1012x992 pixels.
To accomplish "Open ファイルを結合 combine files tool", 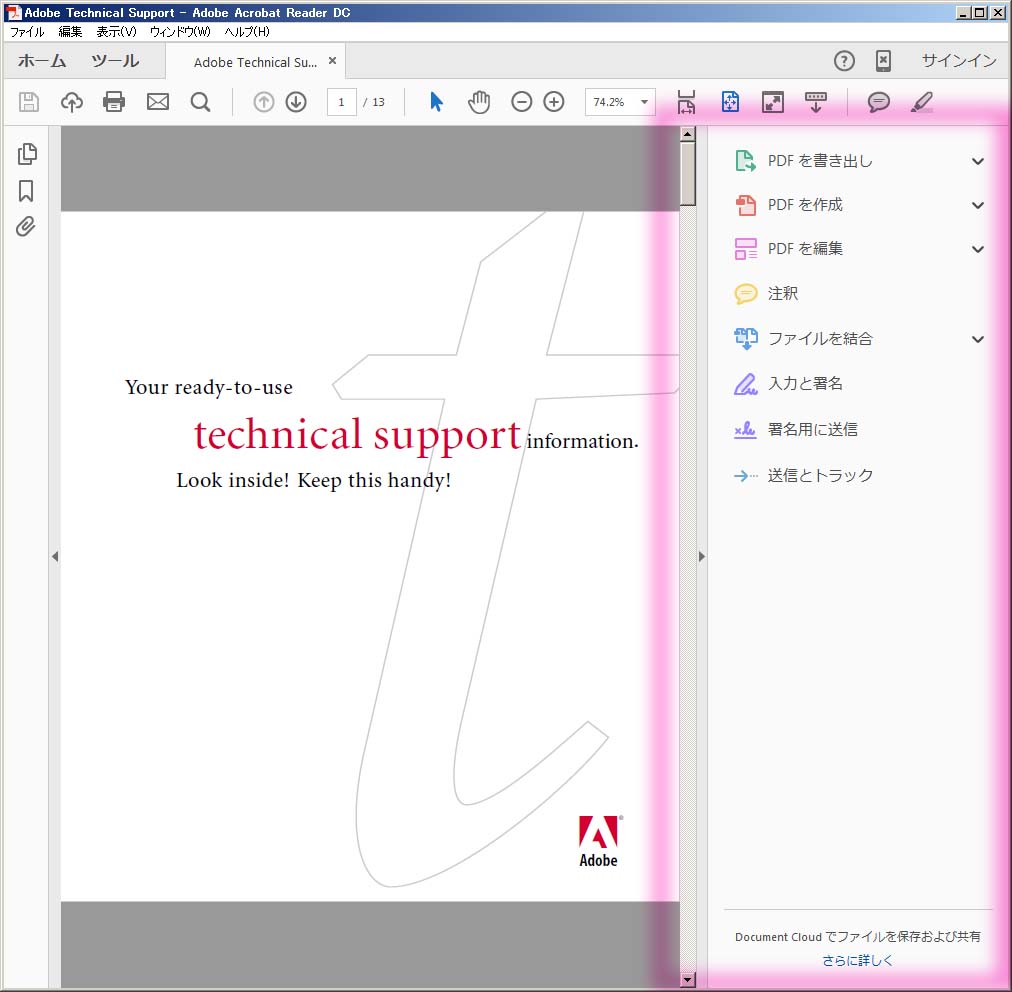I will coord(804,339).
